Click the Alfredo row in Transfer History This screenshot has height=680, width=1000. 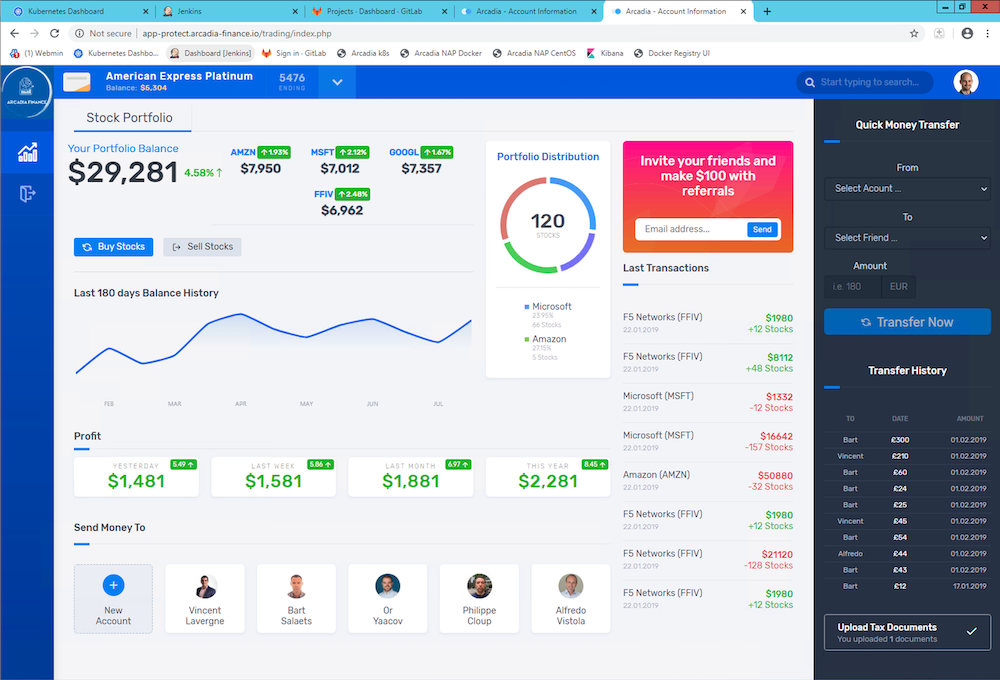click(x=907, y=554)
